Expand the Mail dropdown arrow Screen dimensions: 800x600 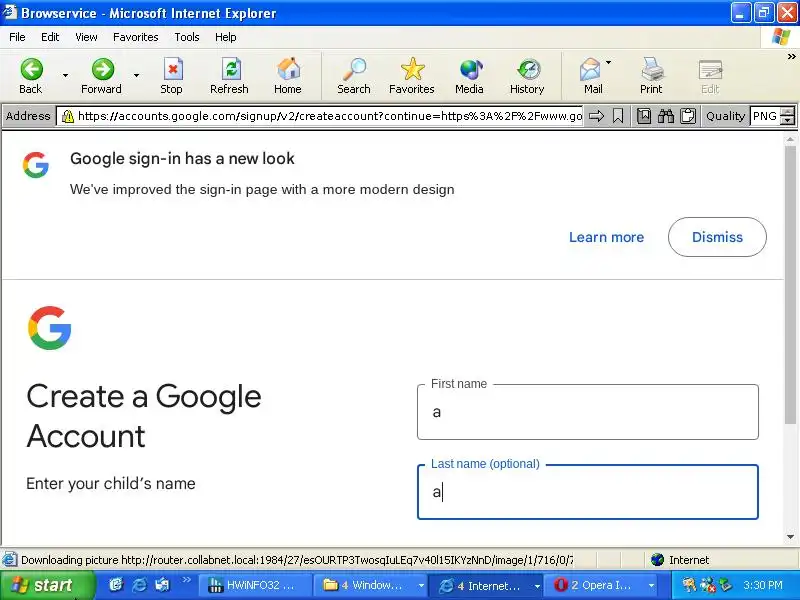tap(609, 63)
